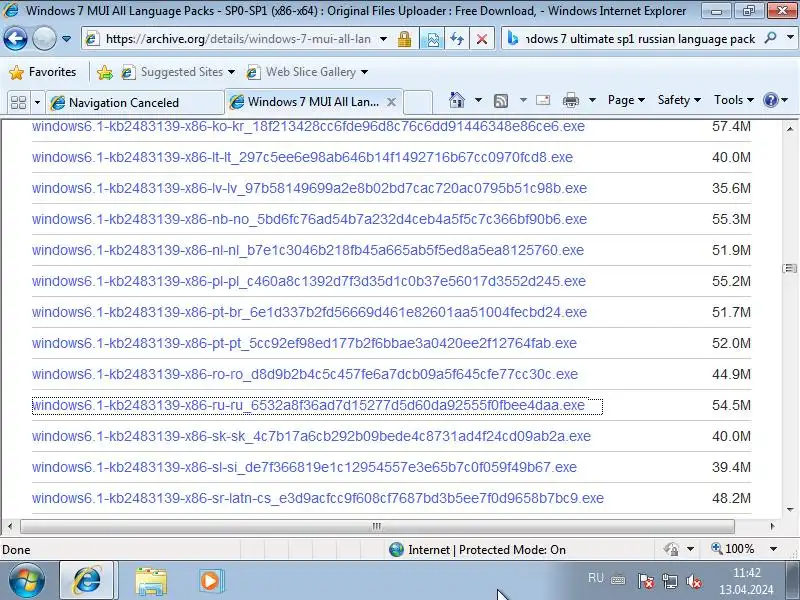Download the x86-nl-nl language pack exe
Image resolution: width=800 pixels, height=600 pixels.
(x=308, y=251)
